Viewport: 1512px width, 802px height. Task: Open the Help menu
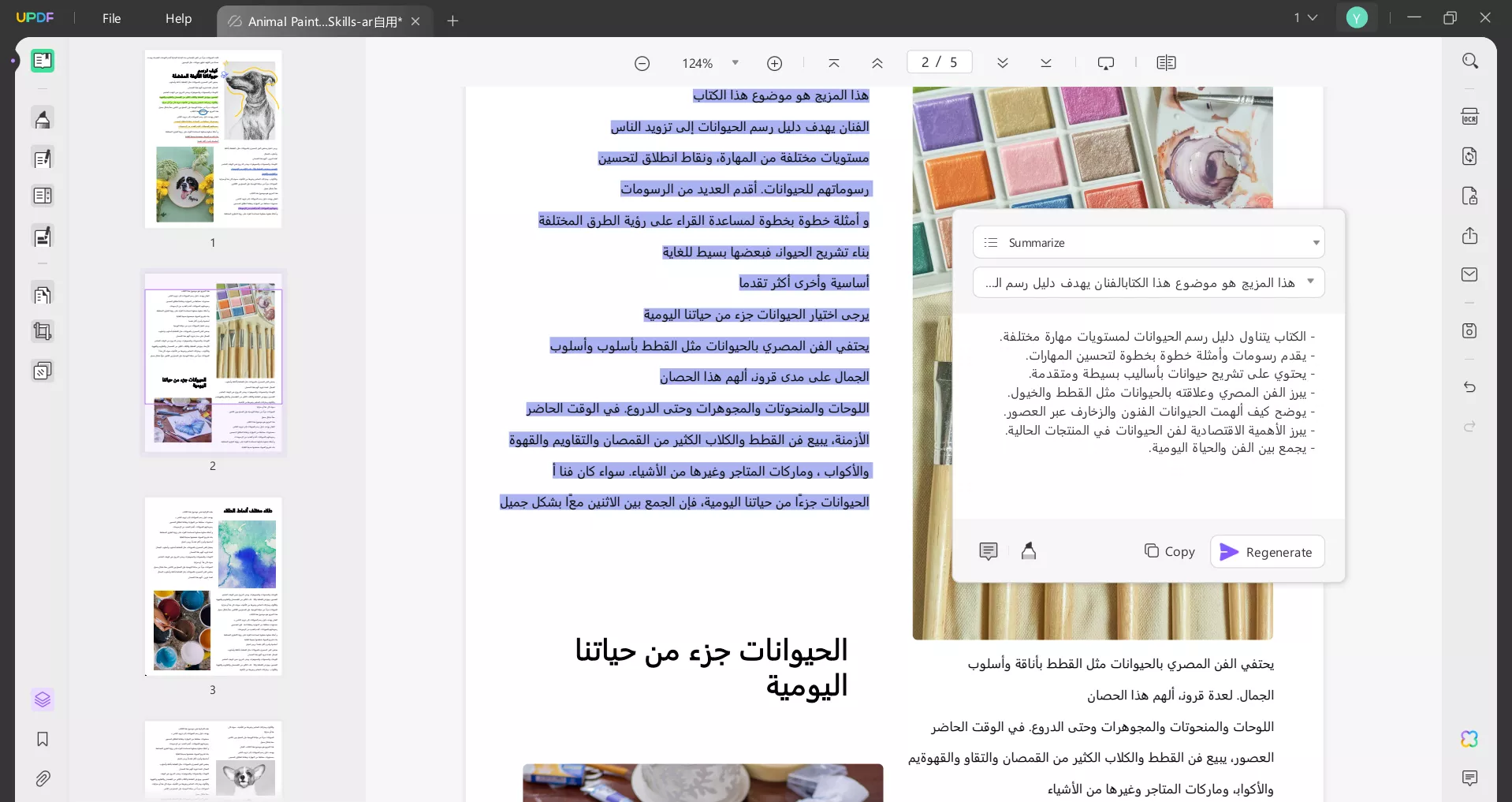(178, 19)
